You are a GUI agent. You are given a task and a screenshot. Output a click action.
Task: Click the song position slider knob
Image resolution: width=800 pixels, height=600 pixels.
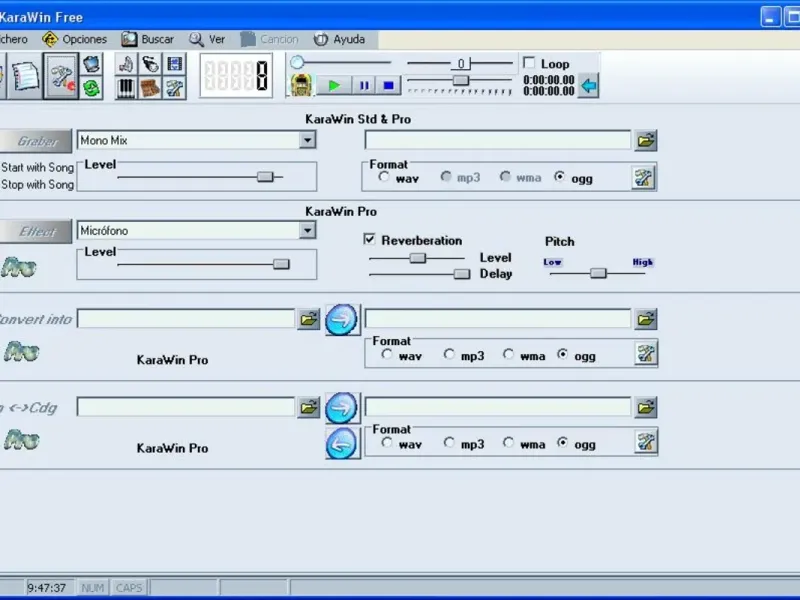pos(297,62)
